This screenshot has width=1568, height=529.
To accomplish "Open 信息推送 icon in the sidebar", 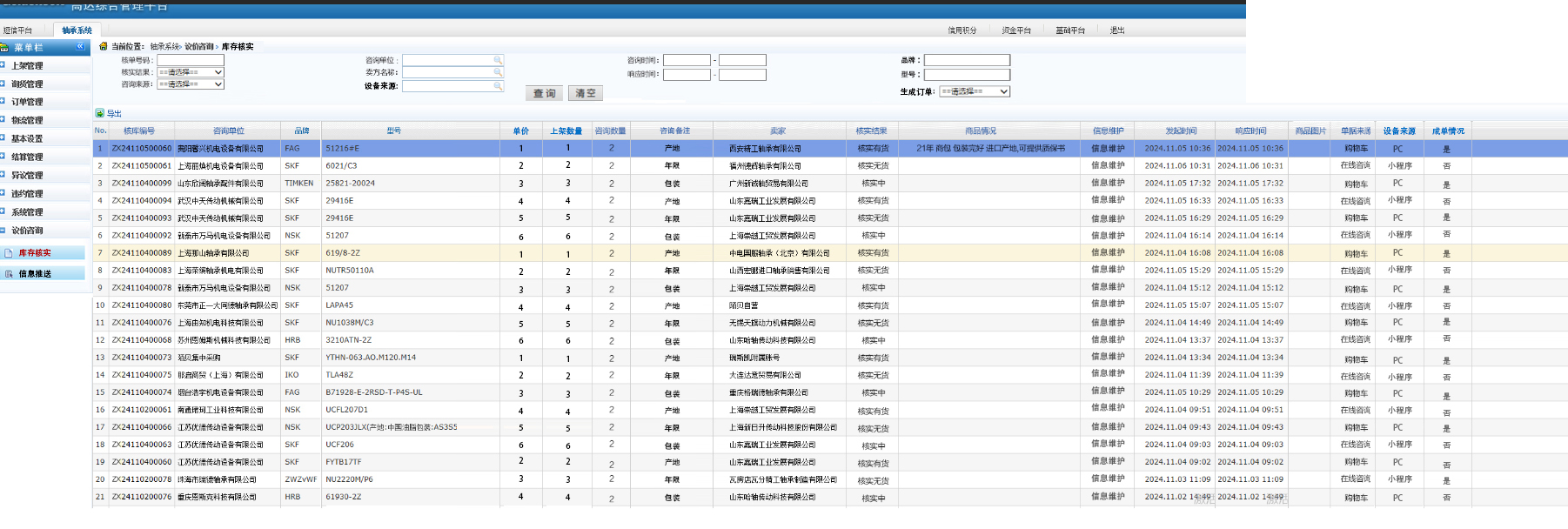I will click(9, 274).
